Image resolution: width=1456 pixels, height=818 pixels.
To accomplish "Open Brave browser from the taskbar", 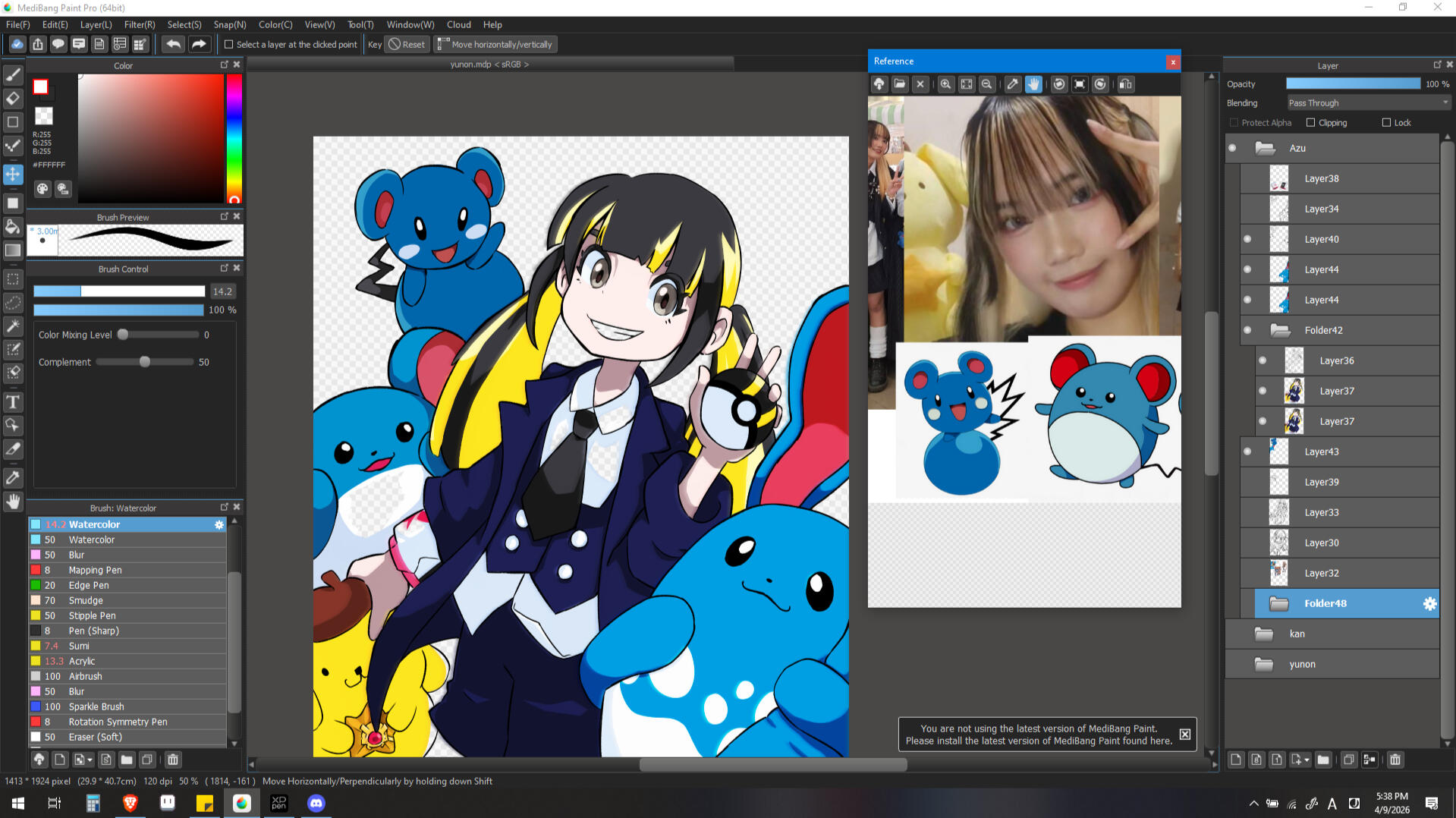I will pos(130,803).
